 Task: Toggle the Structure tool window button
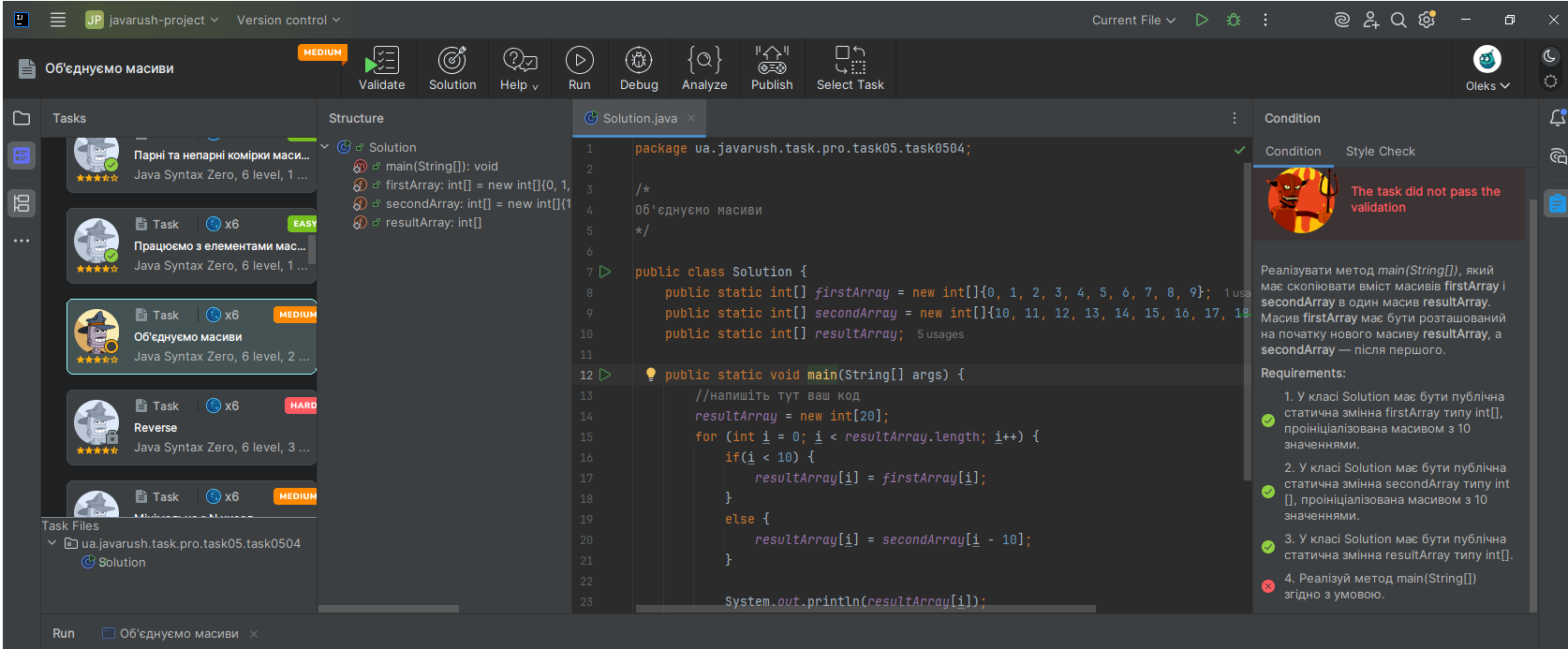point(22,202)
